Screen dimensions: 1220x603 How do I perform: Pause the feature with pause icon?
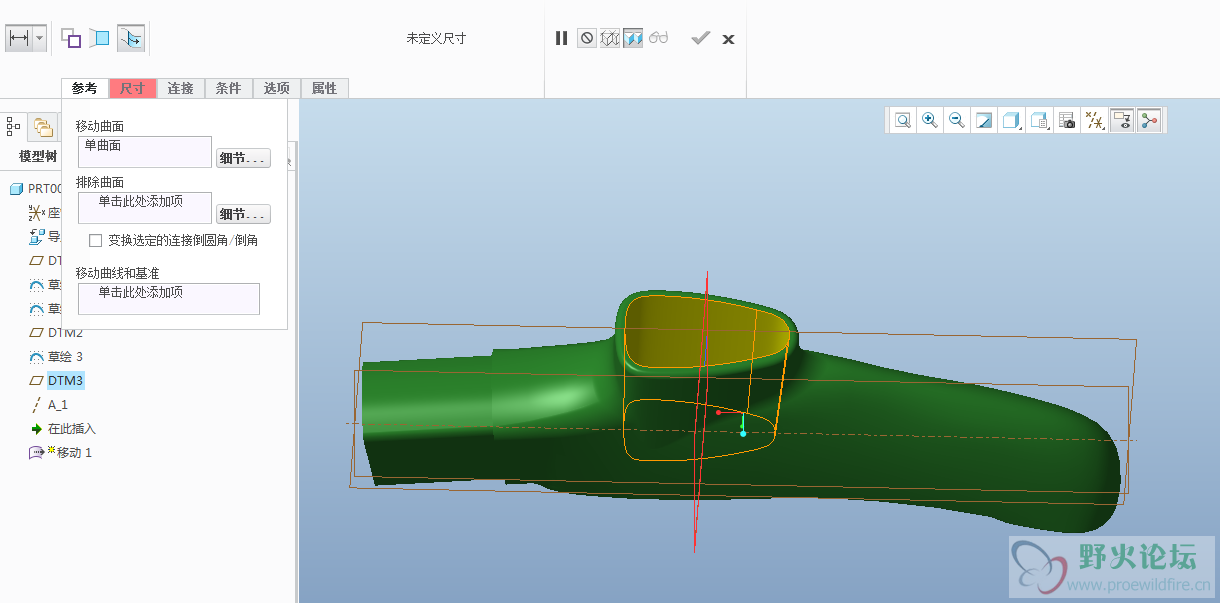coord(561,38)
